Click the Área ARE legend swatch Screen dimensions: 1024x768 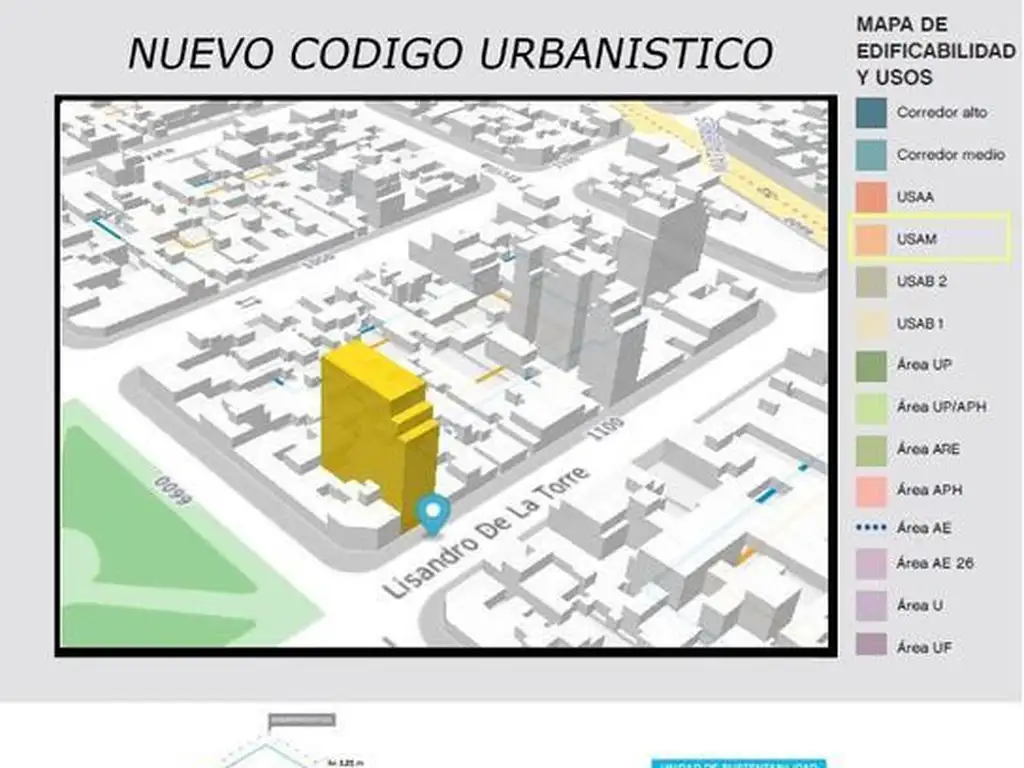[x=870, y=450]
